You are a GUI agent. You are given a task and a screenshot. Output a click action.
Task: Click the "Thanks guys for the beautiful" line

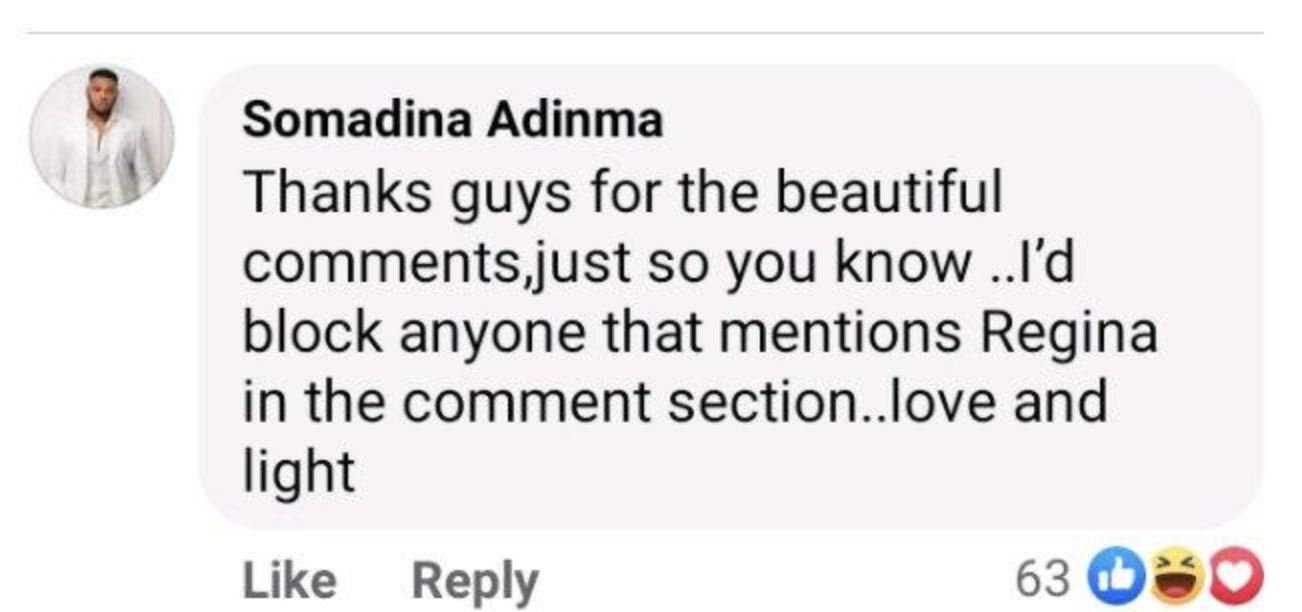622,192
